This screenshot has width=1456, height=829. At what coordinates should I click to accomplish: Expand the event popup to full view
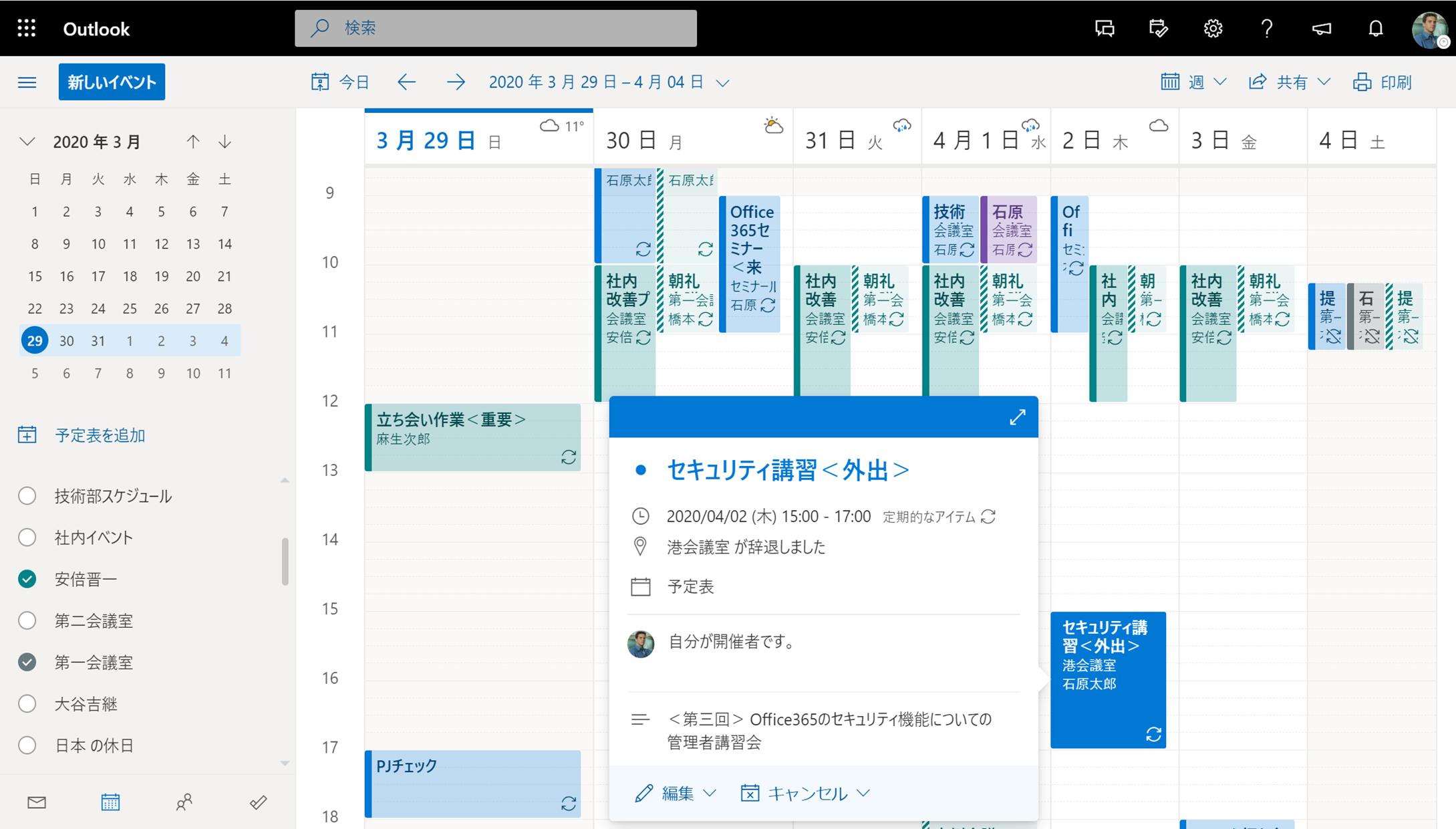[1017, 417]
